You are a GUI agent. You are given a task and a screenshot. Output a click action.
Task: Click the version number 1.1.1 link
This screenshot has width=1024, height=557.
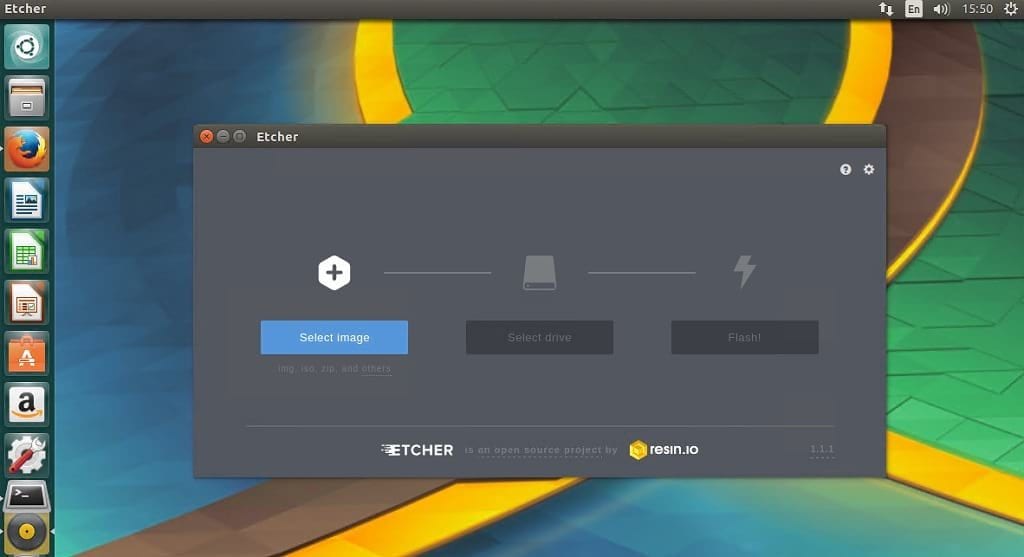(x=822, y=449)
